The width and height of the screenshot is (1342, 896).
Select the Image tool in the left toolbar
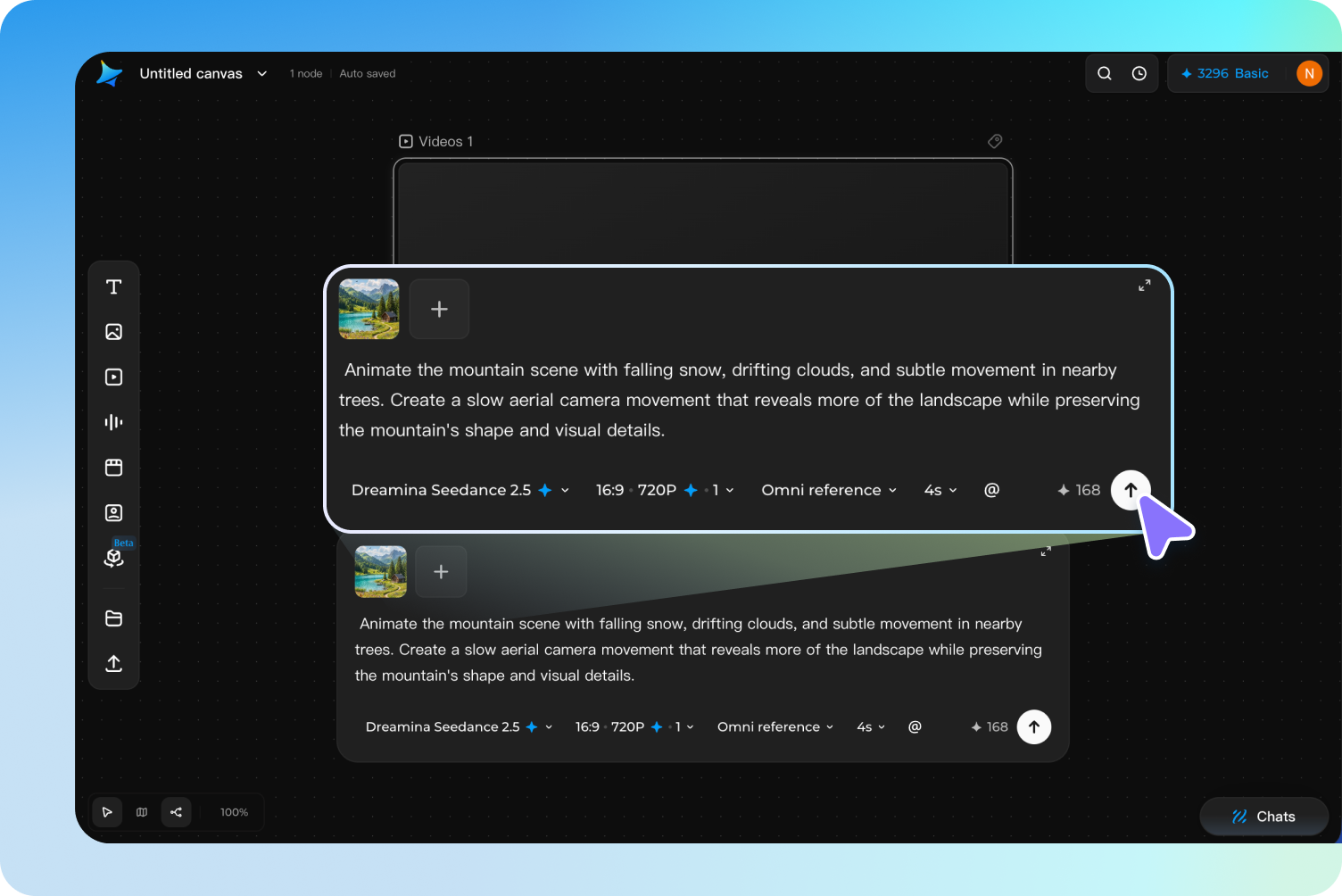pos(113,332)
